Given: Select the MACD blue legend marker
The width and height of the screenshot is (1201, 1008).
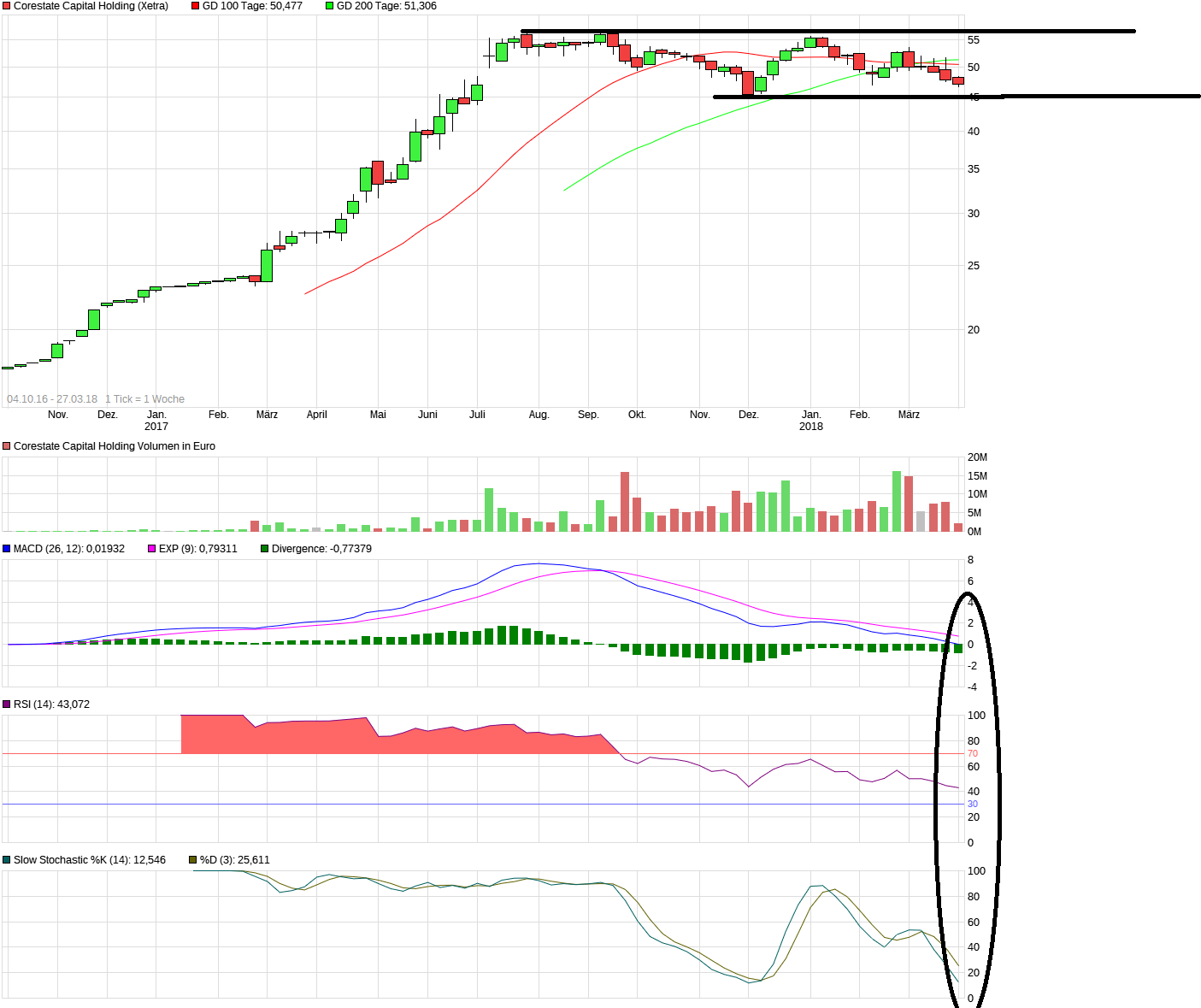Looking at the screenshot, I should pyautogui.click(x=7, y=548).
